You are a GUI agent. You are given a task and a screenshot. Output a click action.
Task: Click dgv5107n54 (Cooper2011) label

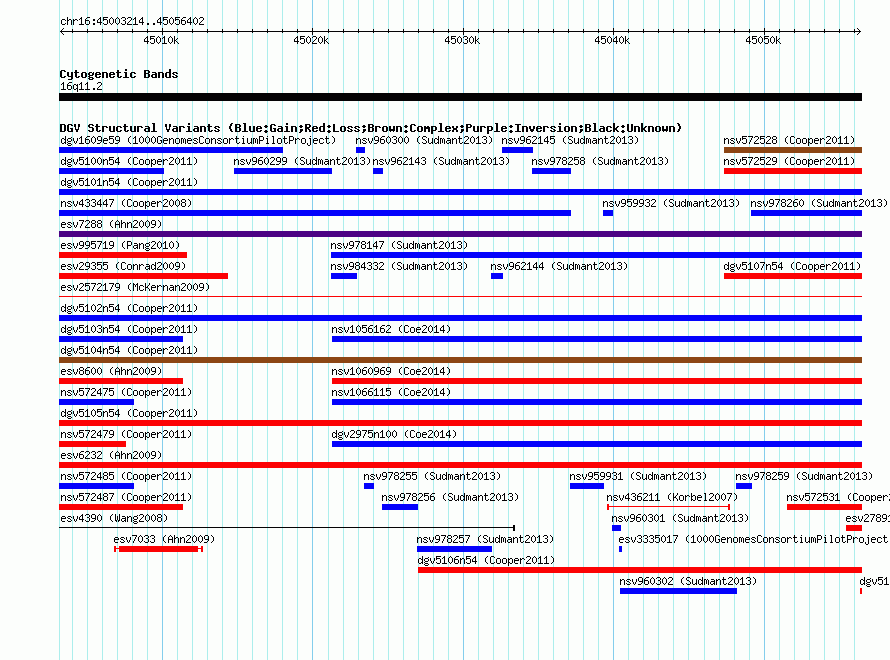792,266
